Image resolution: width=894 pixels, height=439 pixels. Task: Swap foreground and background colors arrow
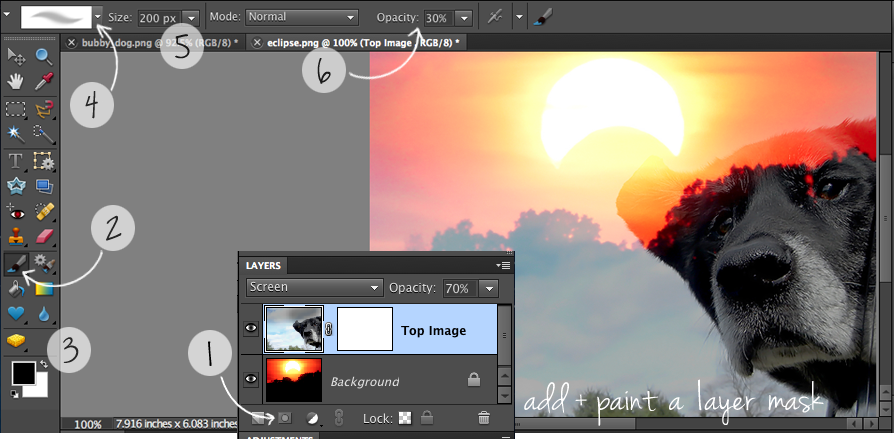pyautogui.click(x=44, y=363)
